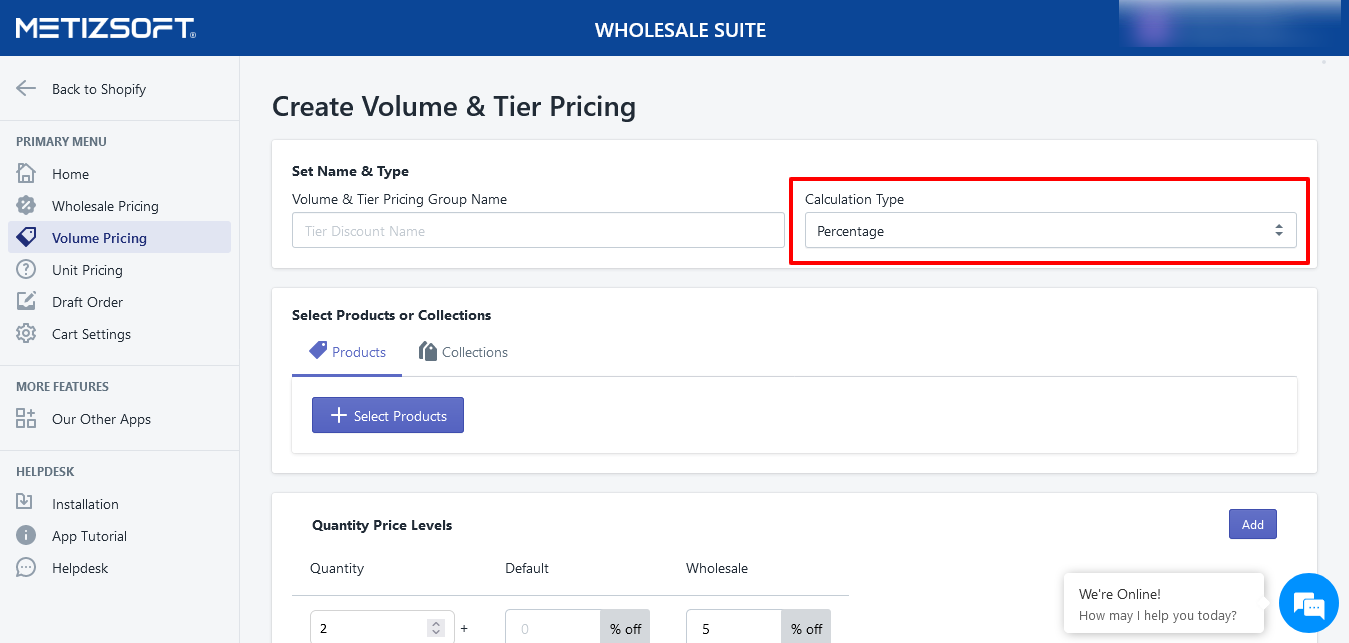
Task: Focus the Tier Discount Name field
Action: [x=538, y=231]
